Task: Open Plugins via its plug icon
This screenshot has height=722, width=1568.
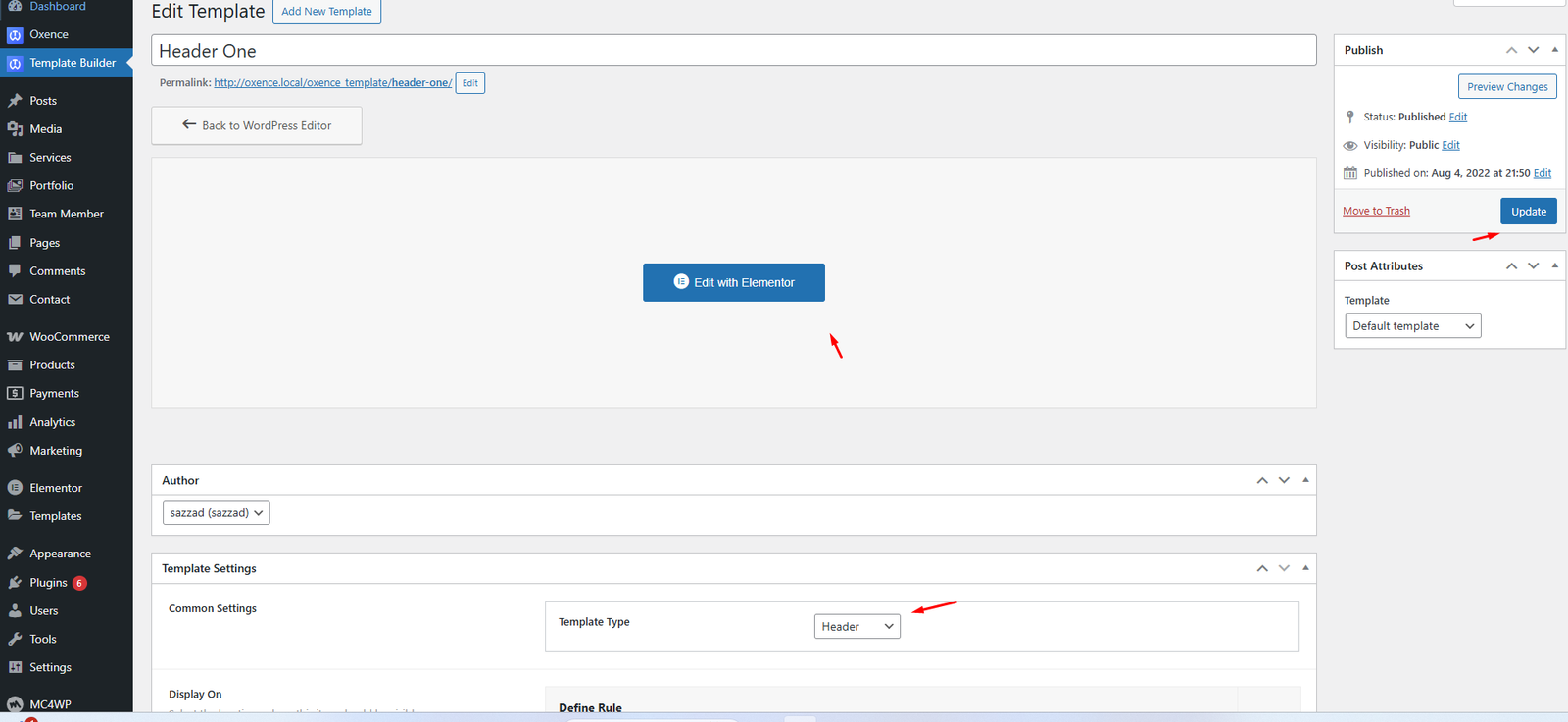Action: pyautogui.click(x=15, y=583)
